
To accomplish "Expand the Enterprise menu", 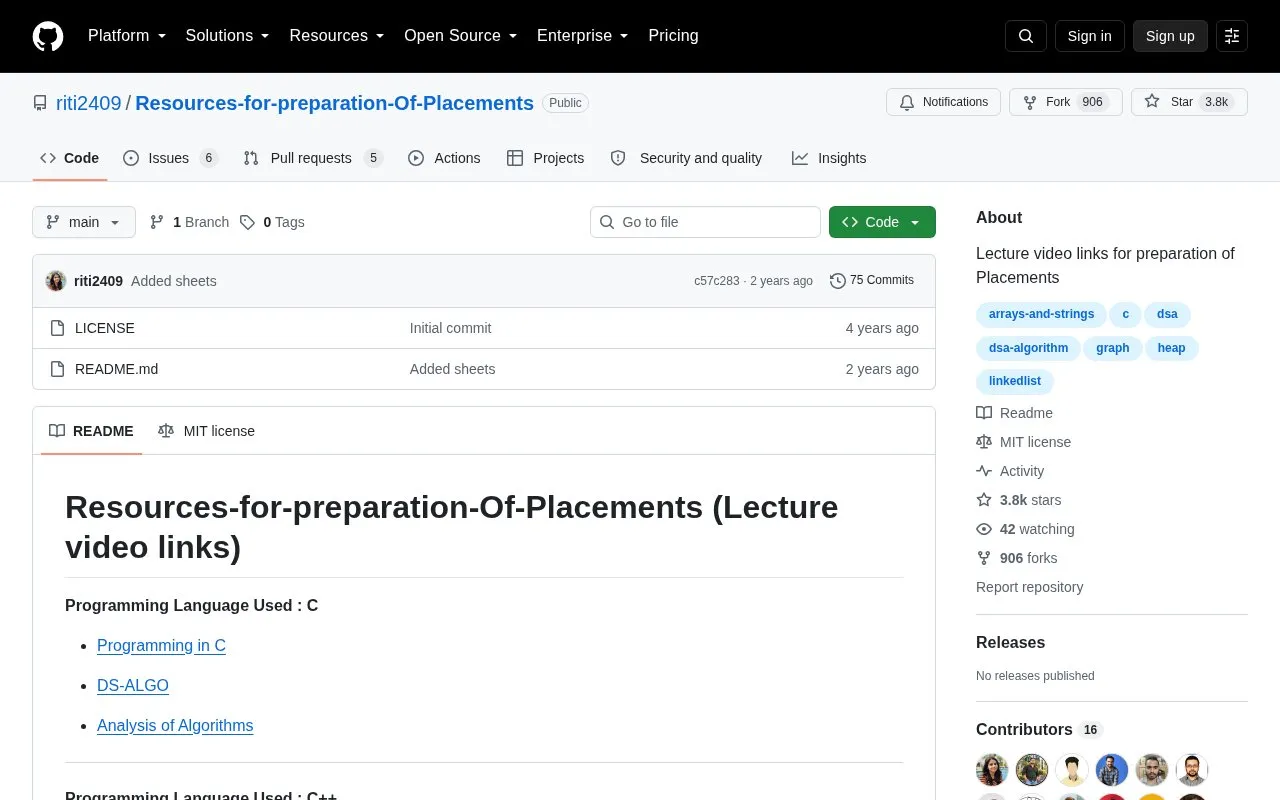I will [x=583, y=36].
